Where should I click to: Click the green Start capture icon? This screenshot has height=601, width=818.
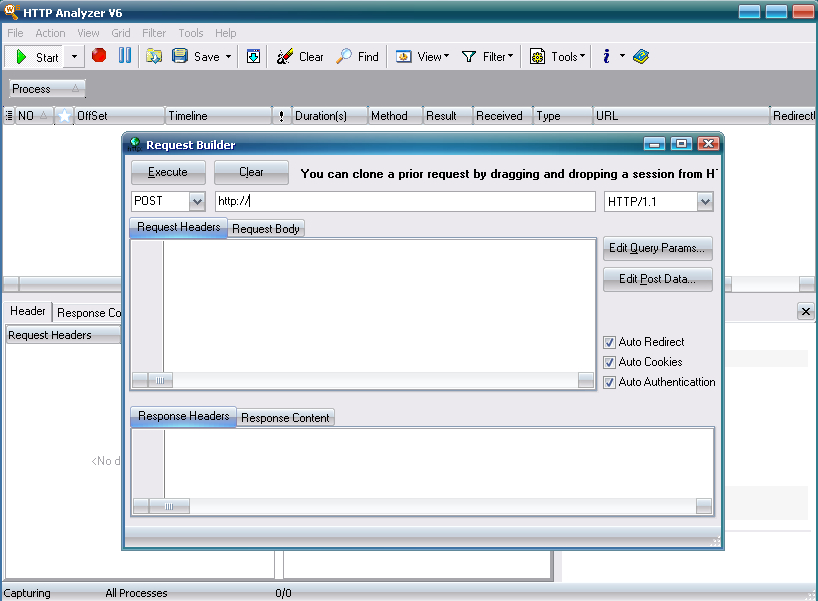pos(21,57)
